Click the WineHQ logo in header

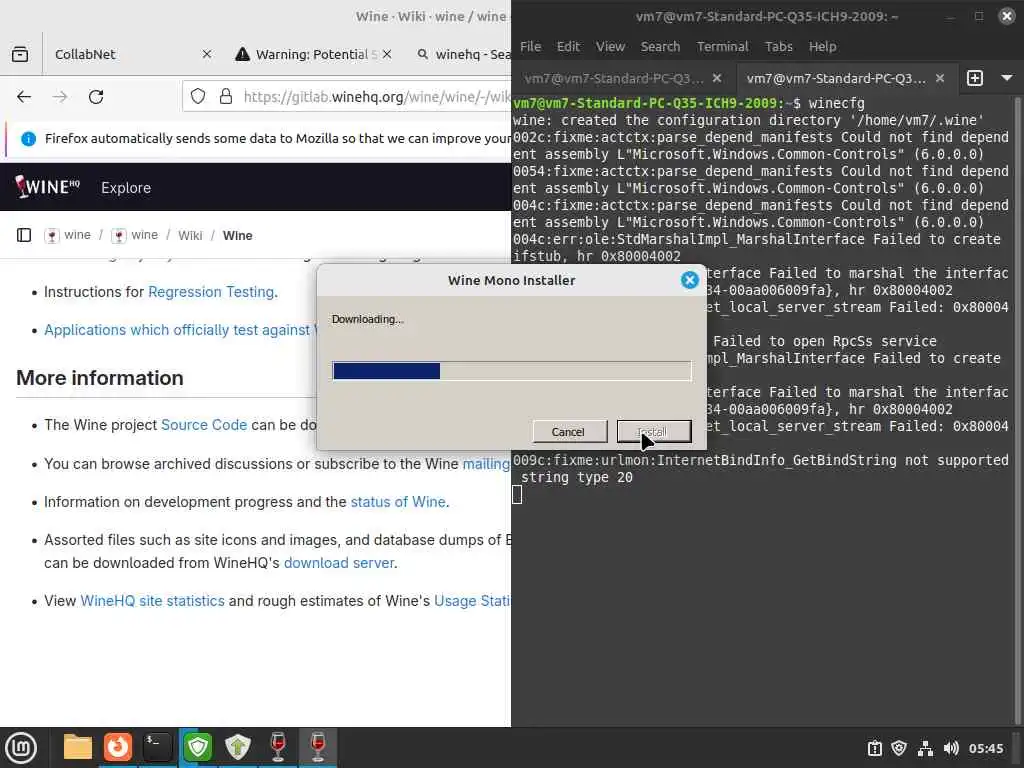click(48, 187)
